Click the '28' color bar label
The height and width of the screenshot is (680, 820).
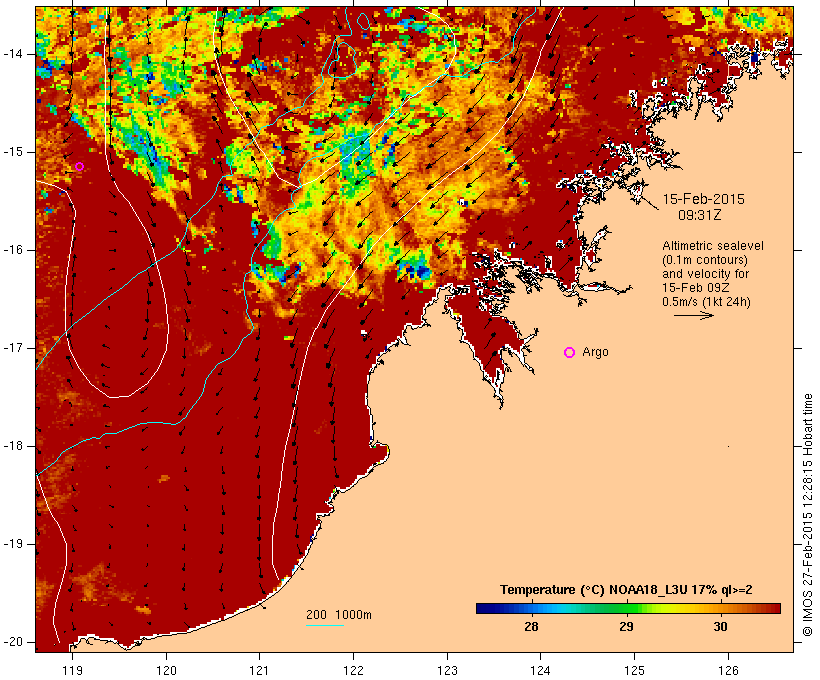[x=531, y=627]
